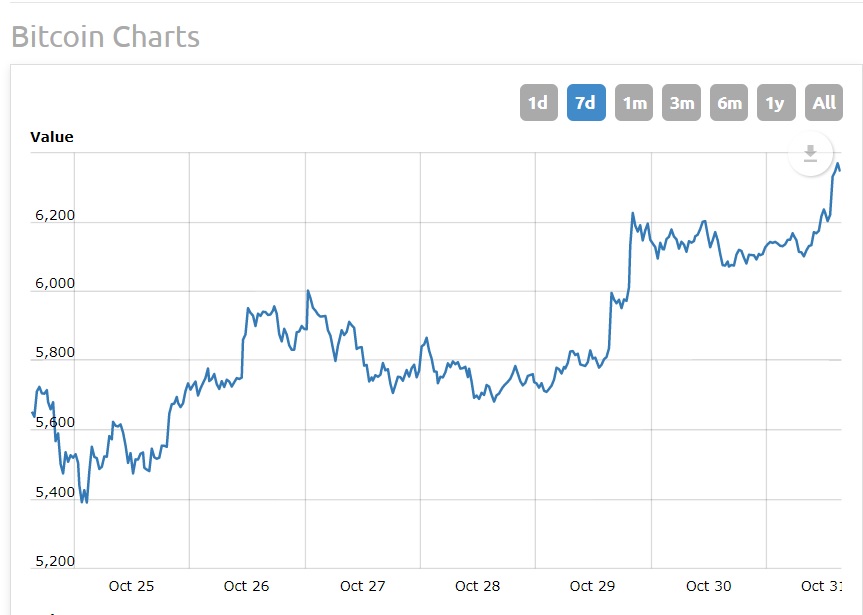The image size is (863, 615).
Task: Select the Oct 26 axis label
Action: [247, 586]
